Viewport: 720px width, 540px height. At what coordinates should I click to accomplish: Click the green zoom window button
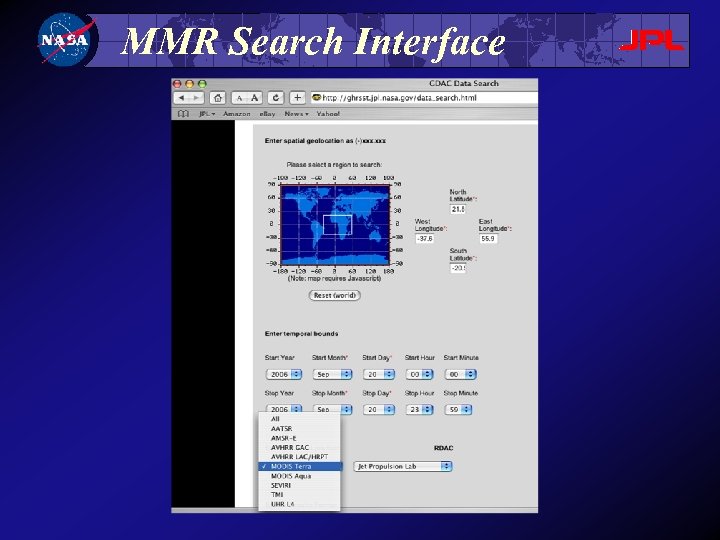(x=202, y=84)
